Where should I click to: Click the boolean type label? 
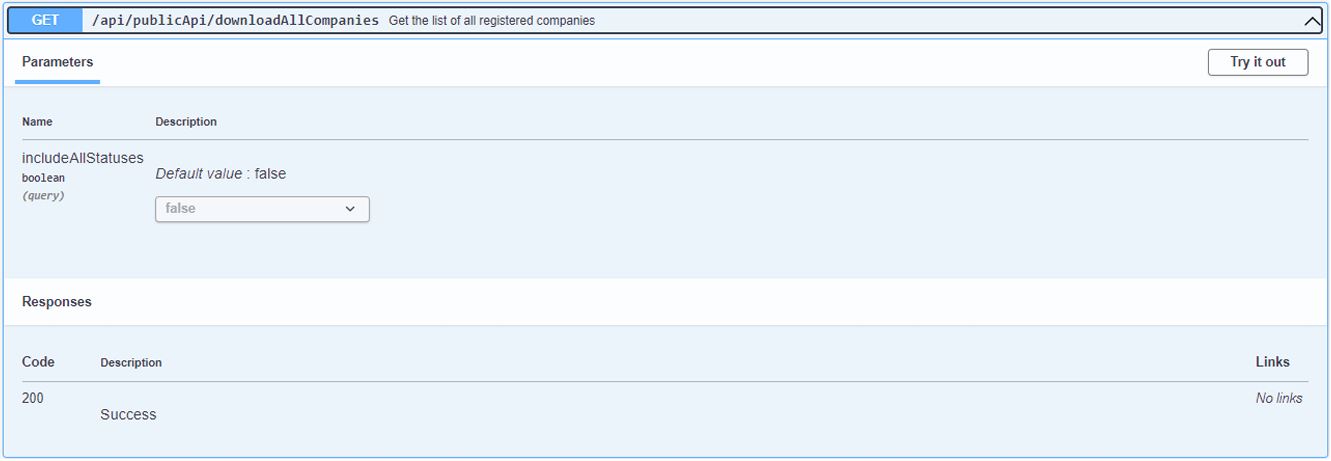pyautogui.click(x=43, y=178)
